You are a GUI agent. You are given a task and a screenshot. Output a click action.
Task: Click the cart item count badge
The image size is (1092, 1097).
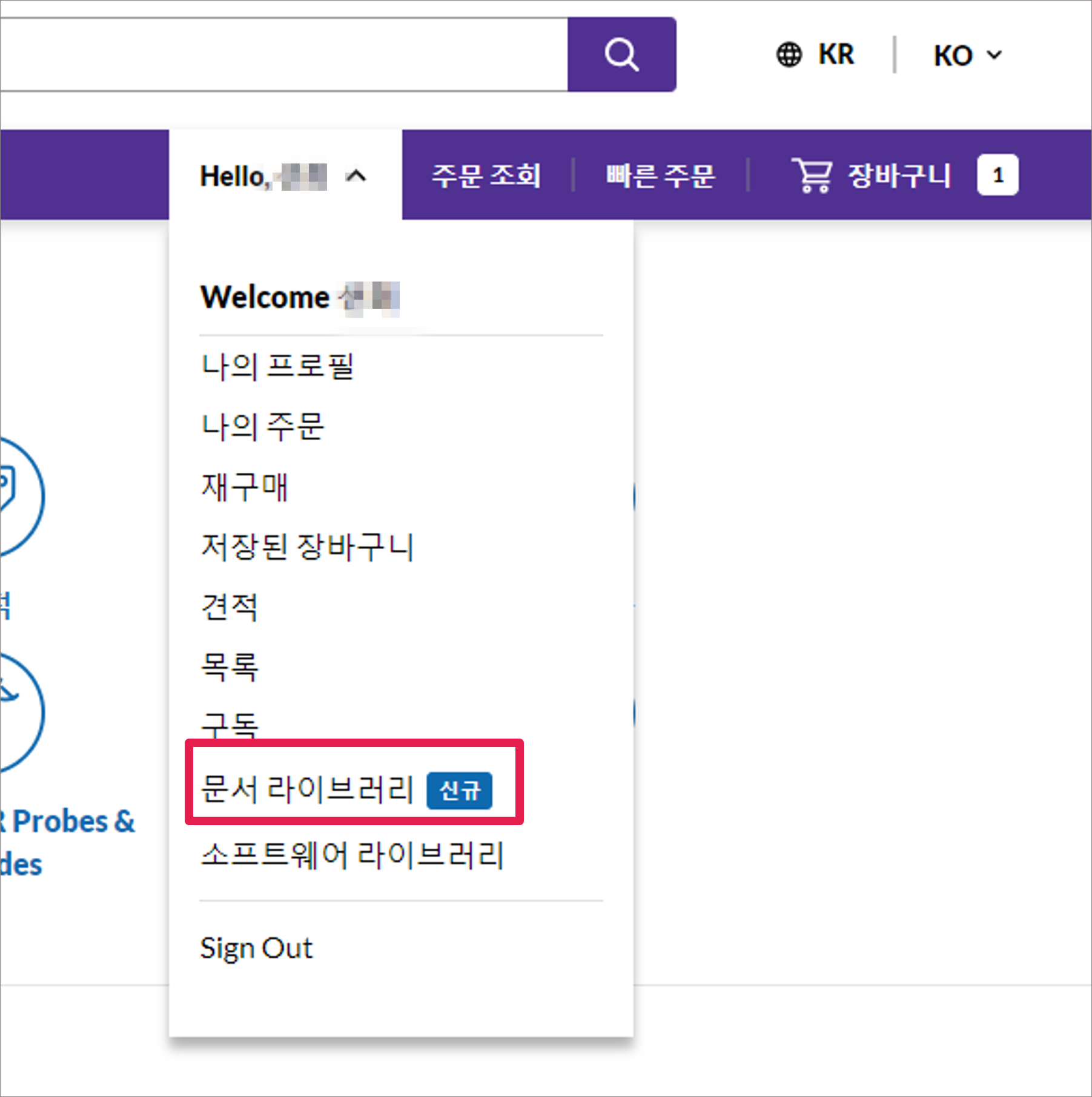tap(998, 176)
